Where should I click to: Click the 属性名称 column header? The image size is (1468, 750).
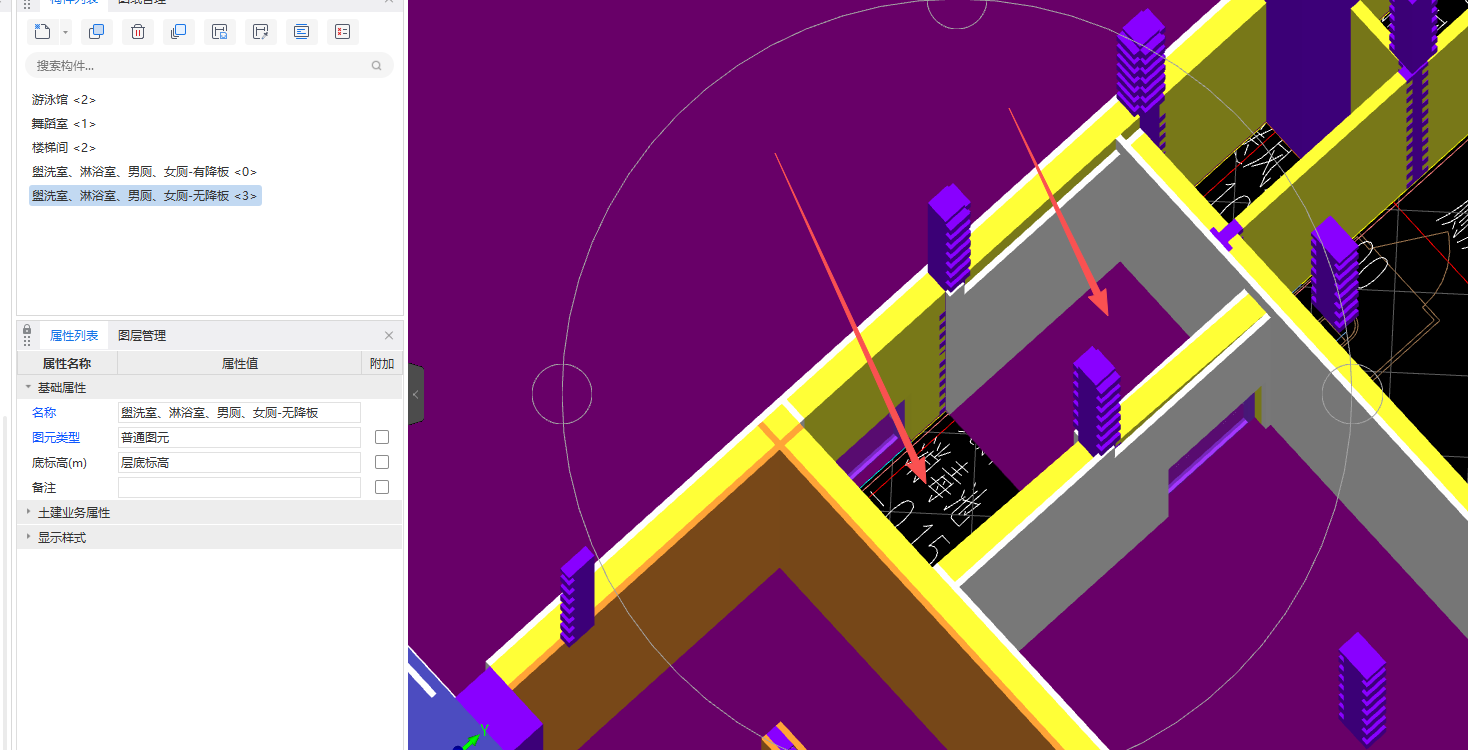[x=67, y=364]
